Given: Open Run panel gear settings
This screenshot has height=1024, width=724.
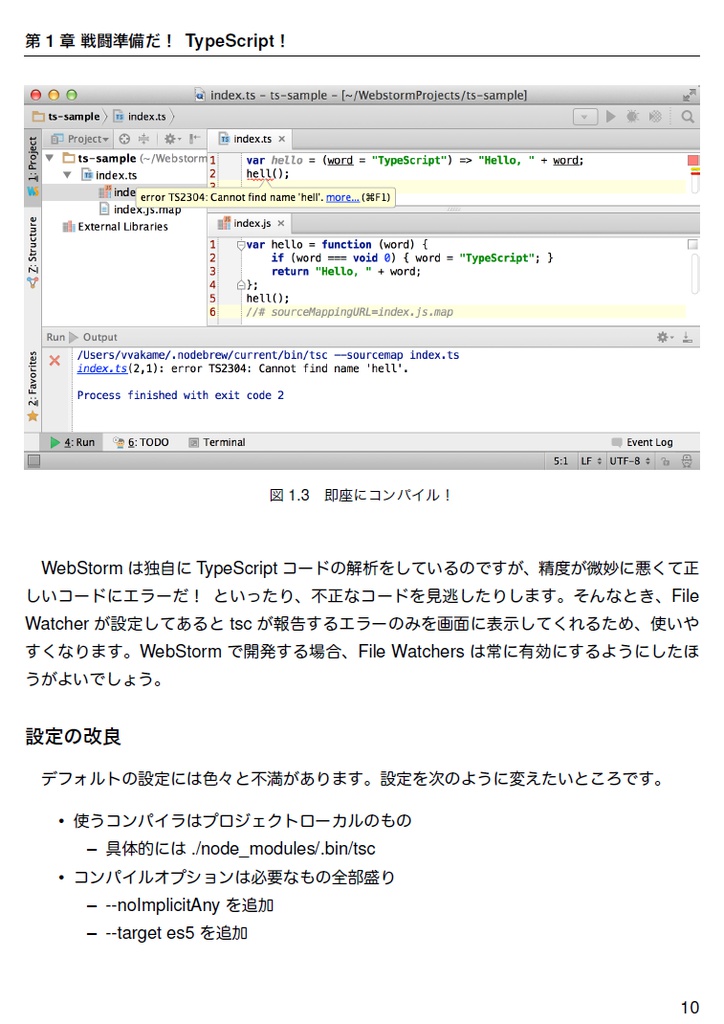Looking at the screenshot, I should [x=665, y=337].
